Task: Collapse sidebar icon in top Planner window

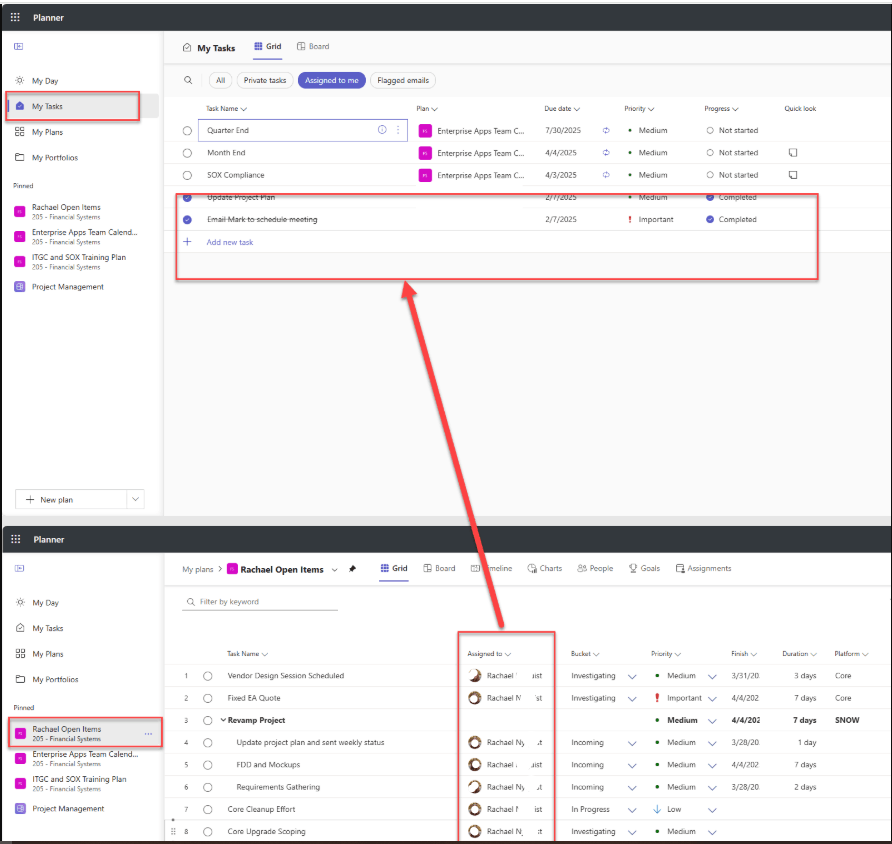Action: point(19,47)
